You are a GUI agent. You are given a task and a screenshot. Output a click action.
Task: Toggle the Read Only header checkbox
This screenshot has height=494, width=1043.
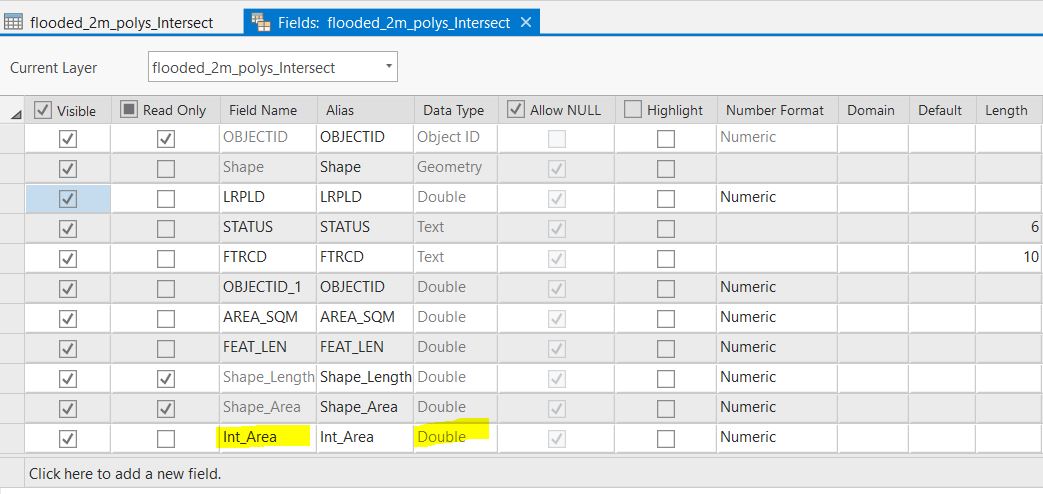pyautogui.click(x=129, y=110)
